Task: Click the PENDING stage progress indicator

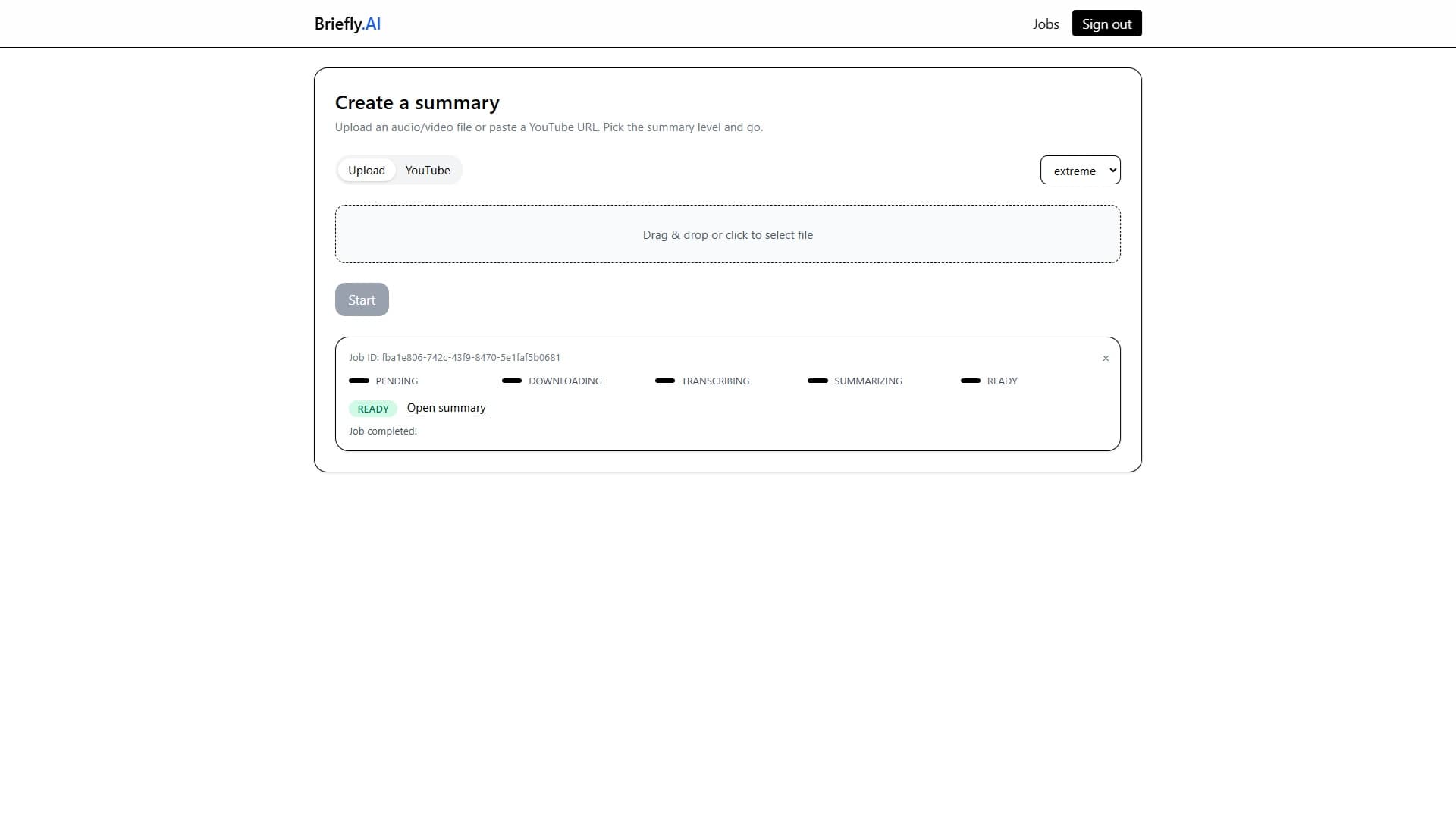Action: point(359,381)
